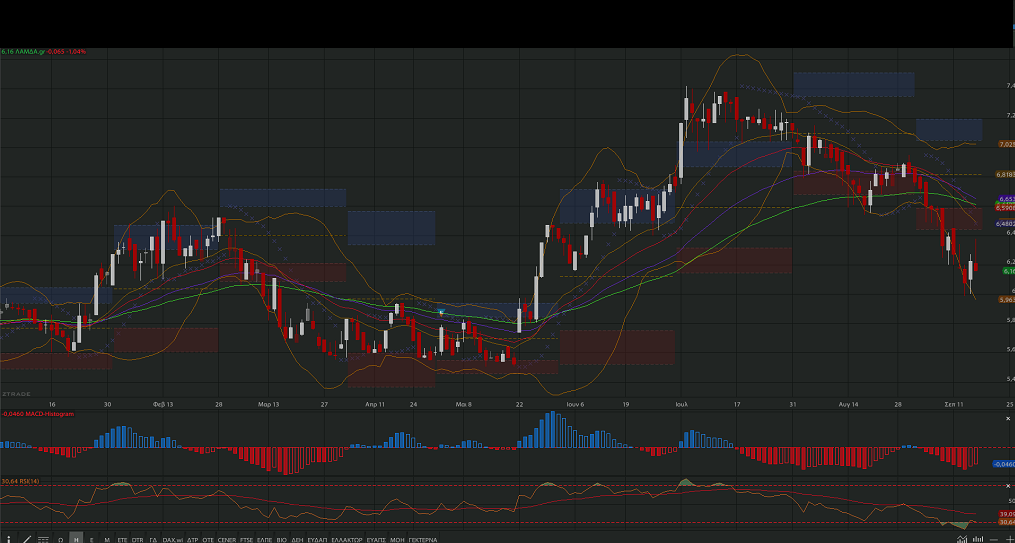The width and height of the screenshot is (1015, 543).
Task: Load the ΓΔ index shortcut
Action: [x=153, y=539]
